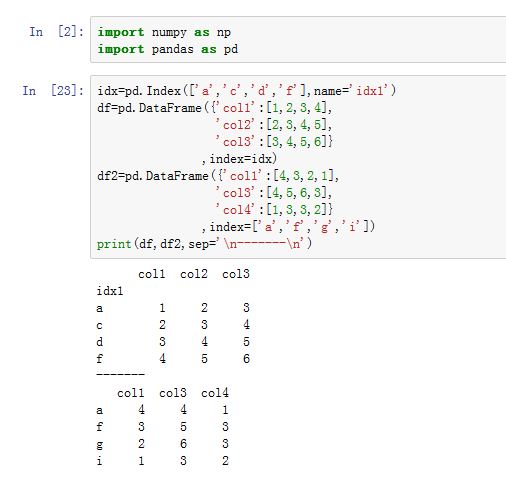Click the 'col3':[4,5,6,3] line in df2

coord(273,193)
